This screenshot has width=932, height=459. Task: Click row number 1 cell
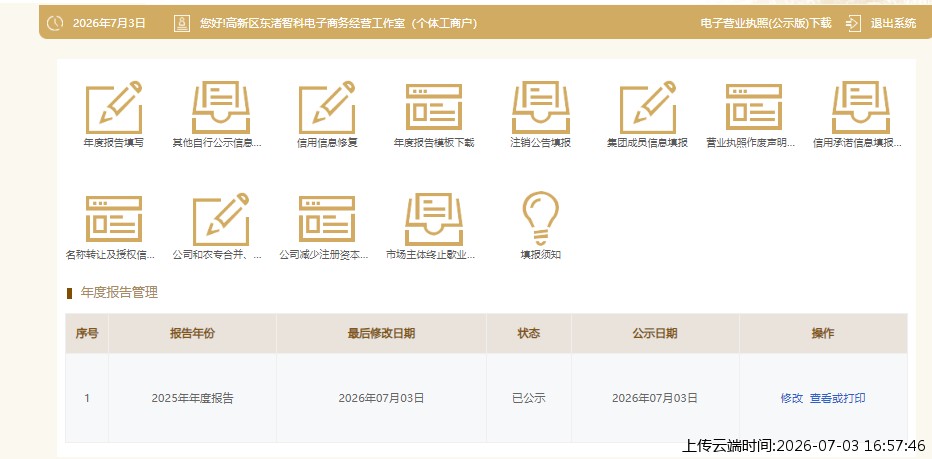pyautogui.click(x=87, y=398)
